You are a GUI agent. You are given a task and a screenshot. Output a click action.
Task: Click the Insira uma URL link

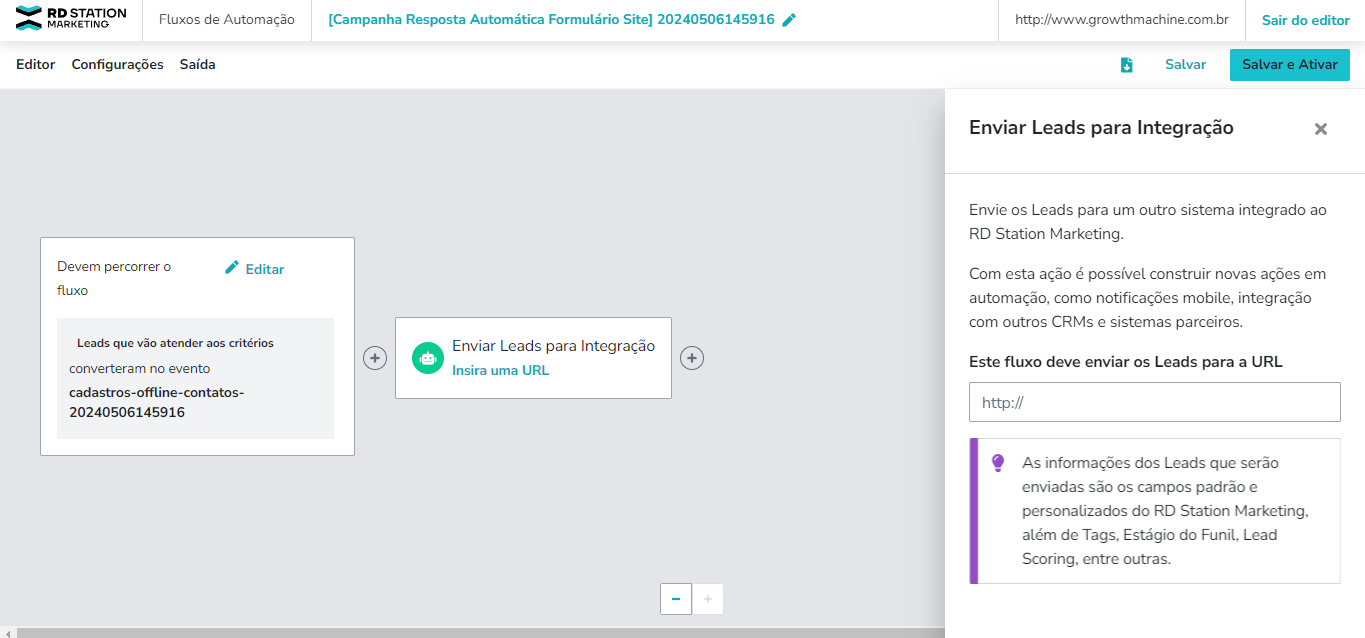500,370
